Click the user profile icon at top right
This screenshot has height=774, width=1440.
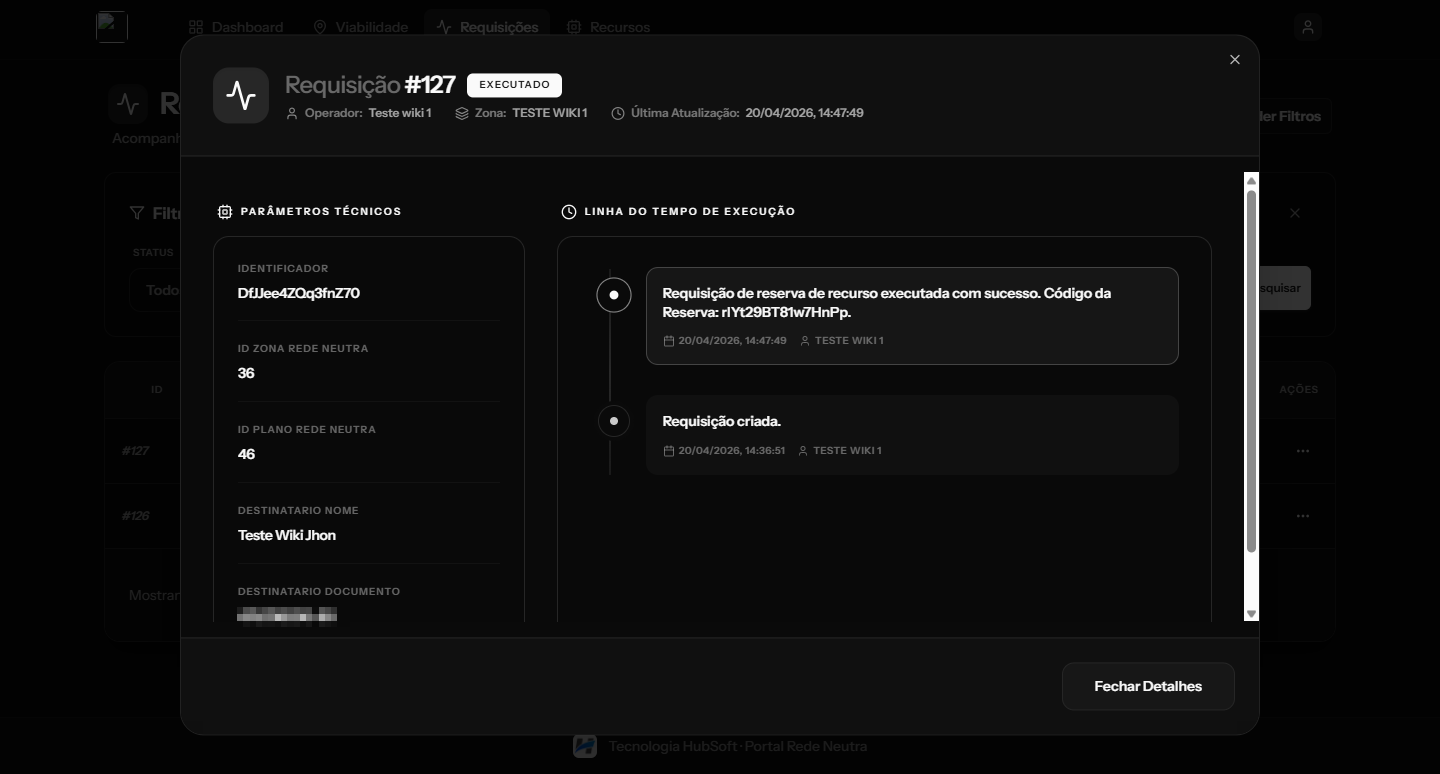[x=1308, y=27]
